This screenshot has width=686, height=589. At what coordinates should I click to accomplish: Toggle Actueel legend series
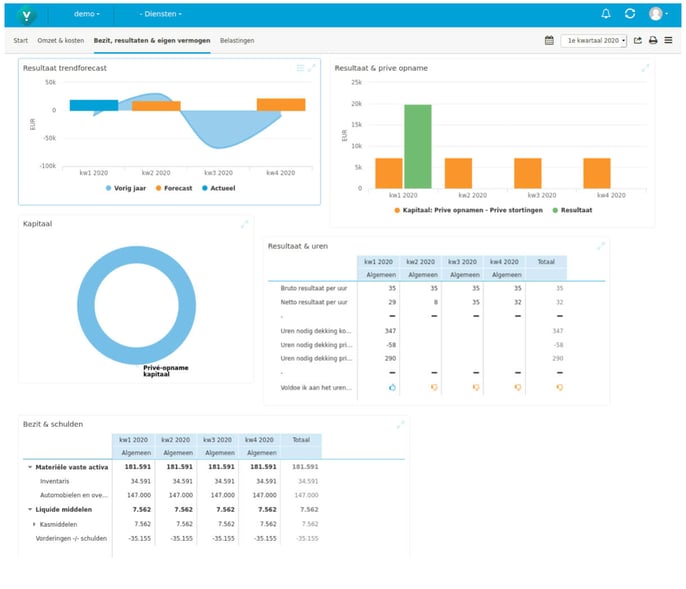coord(218,188)
